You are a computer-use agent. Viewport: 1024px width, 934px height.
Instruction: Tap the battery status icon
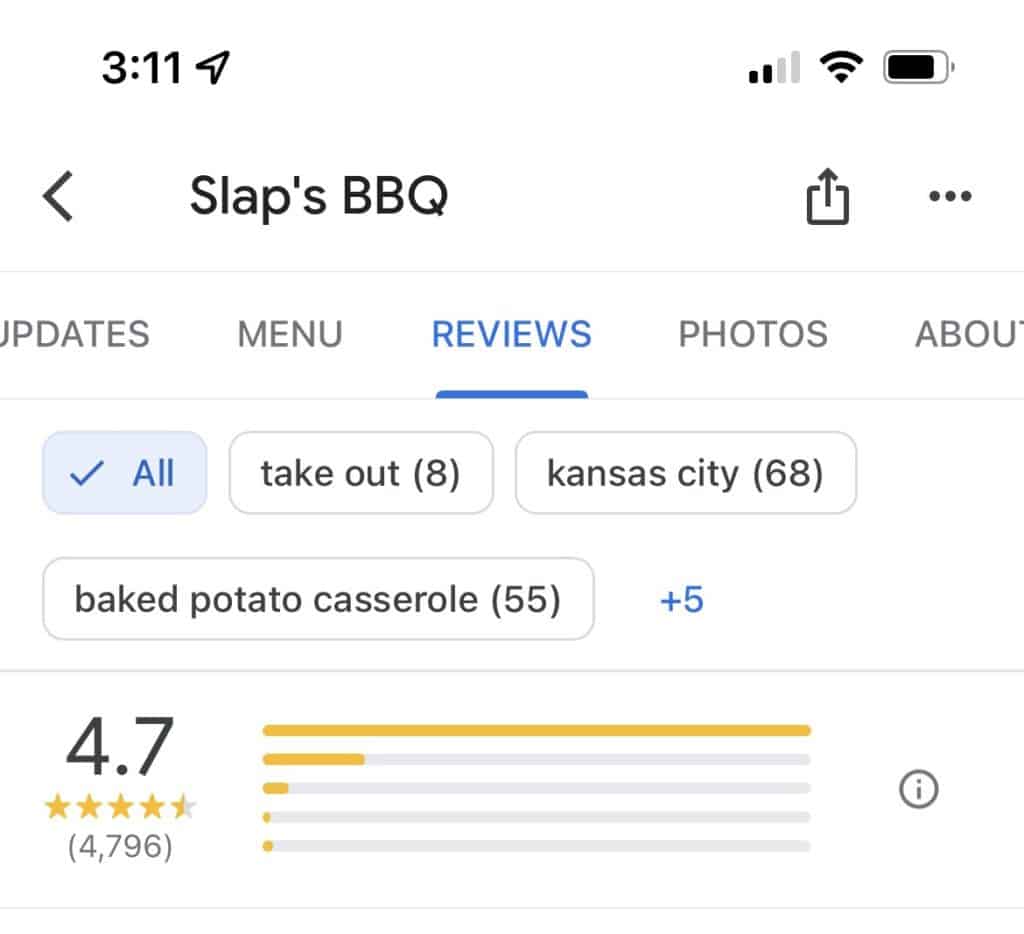tap(919, 67)
